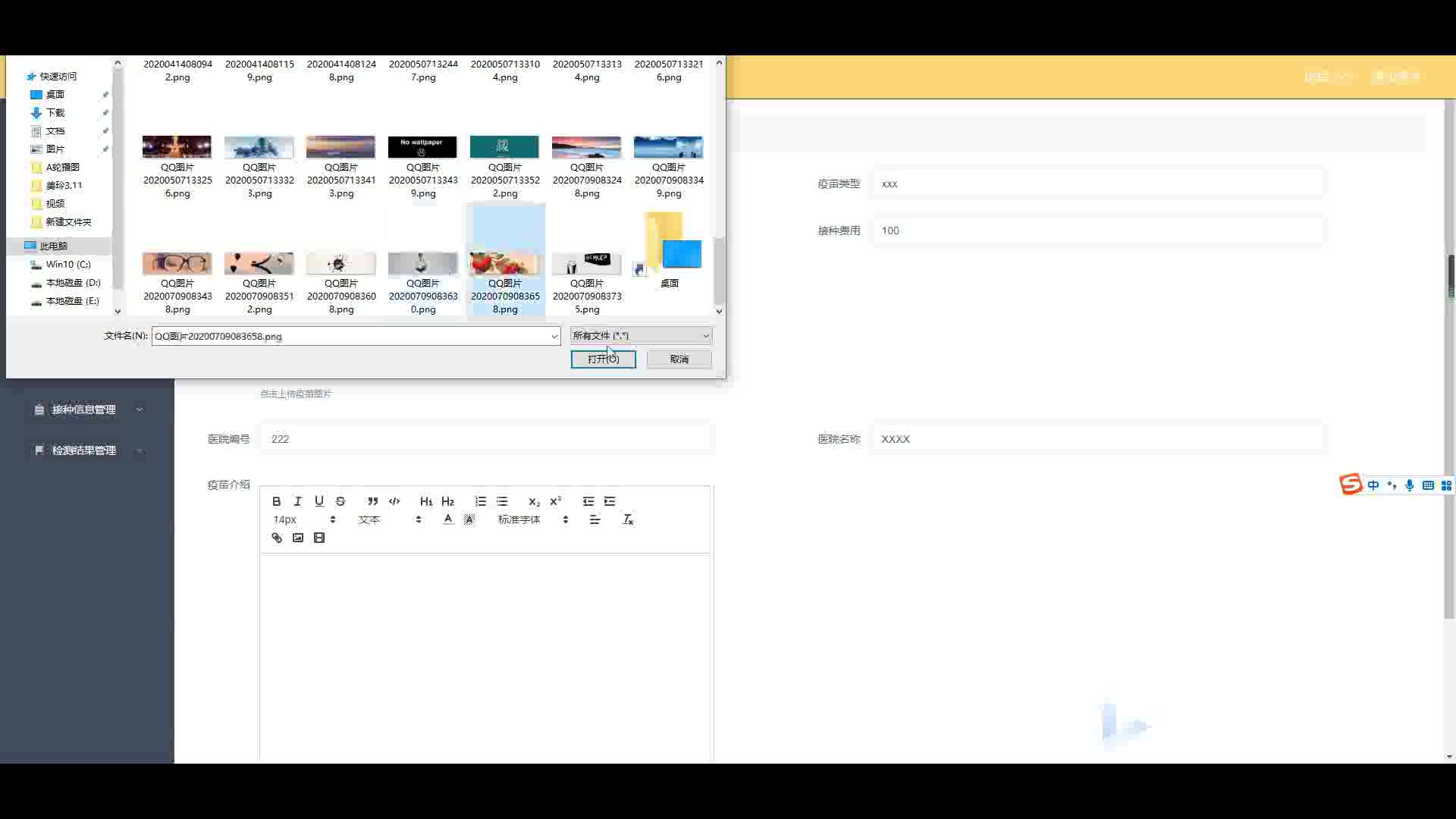Screen dimensions: 1456x819
Task: Insert a blockquote in the editor
Action: pyautogui.click(x=372, y=501)
